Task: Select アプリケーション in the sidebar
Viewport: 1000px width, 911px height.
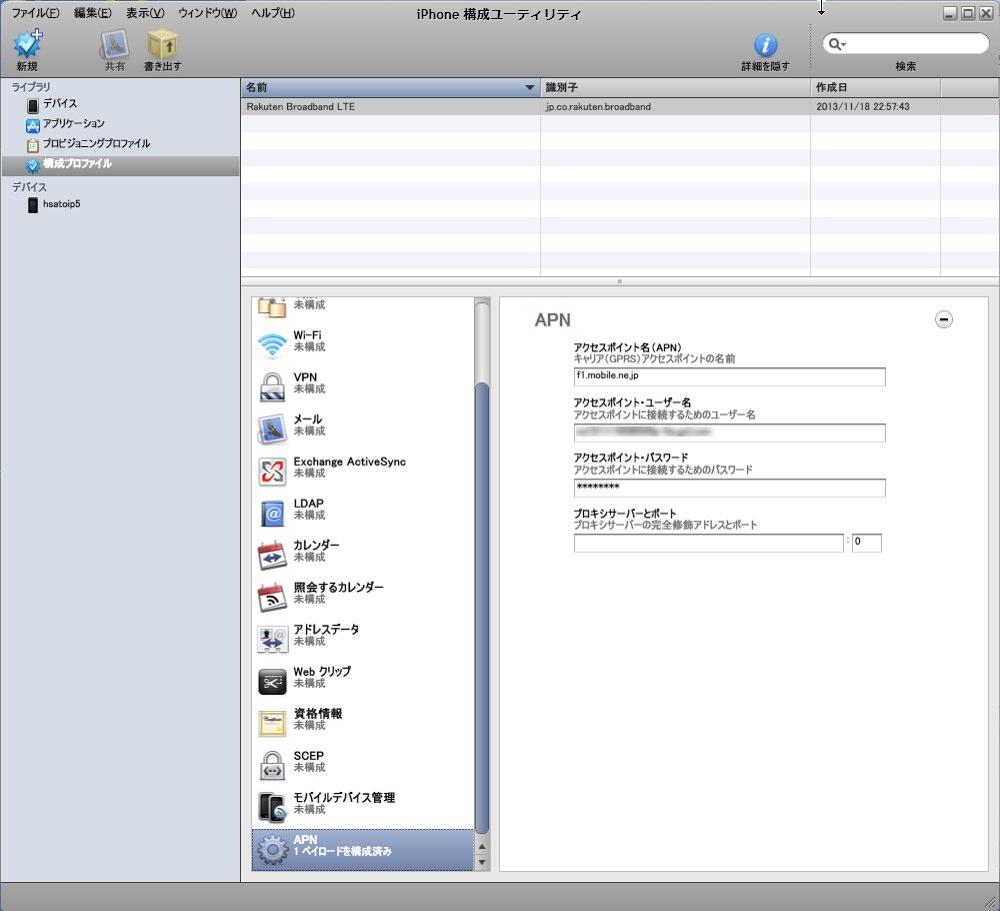Action: (73, 123)
